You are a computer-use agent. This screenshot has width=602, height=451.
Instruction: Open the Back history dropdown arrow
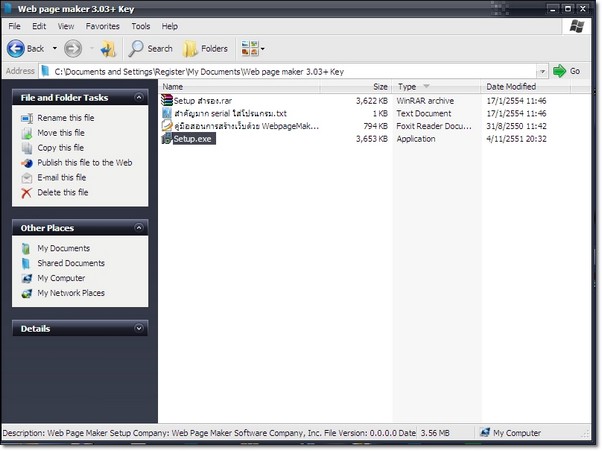tap(55, 48)
